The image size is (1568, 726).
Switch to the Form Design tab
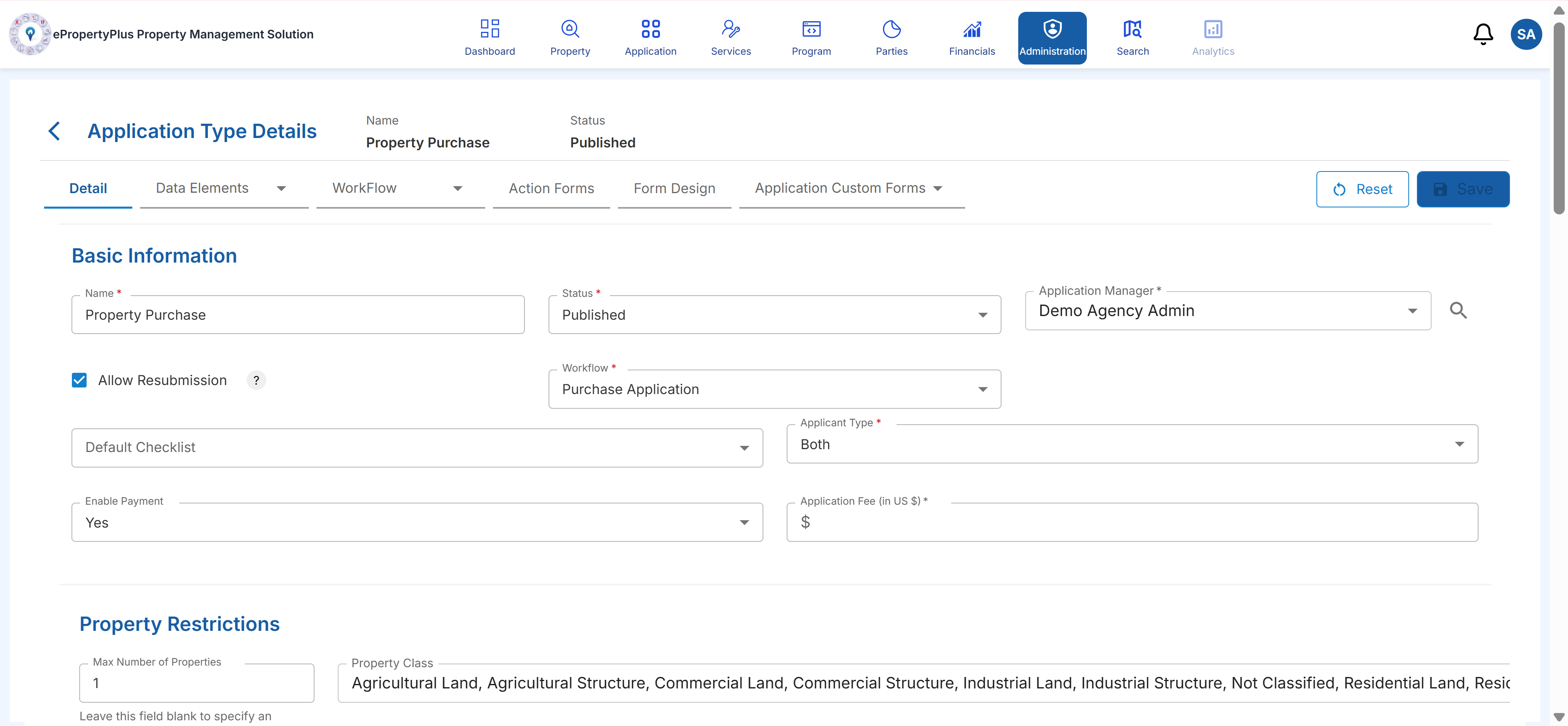click(674, 189)
